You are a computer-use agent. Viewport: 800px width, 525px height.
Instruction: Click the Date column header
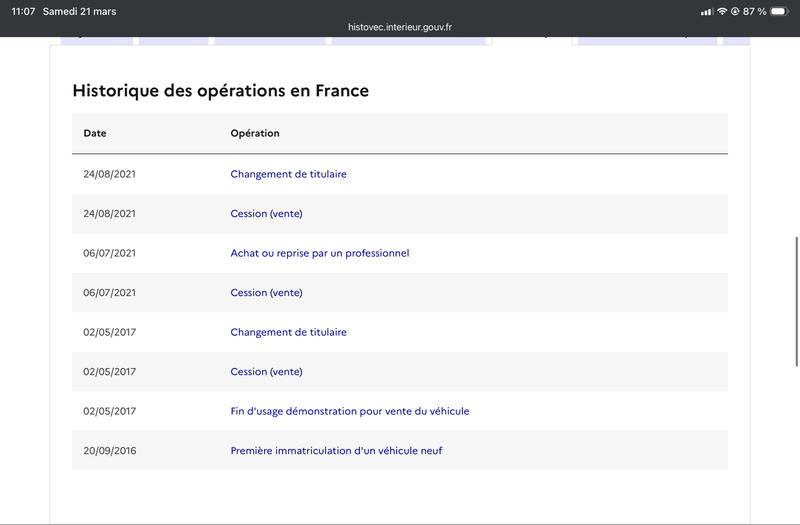(x=95, y=133)
